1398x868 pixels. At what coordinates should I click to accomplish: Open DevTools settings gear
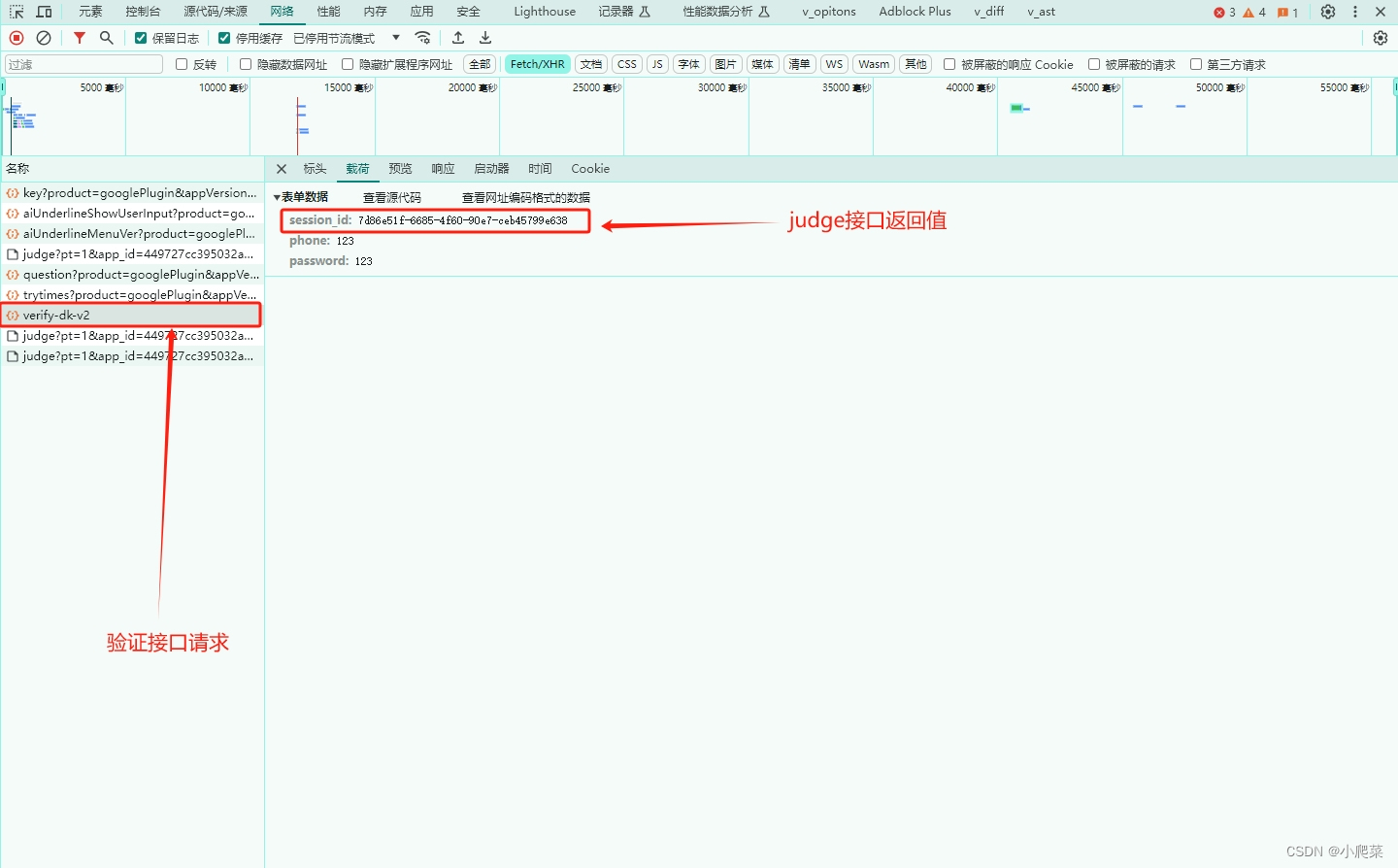point(1328,12)
